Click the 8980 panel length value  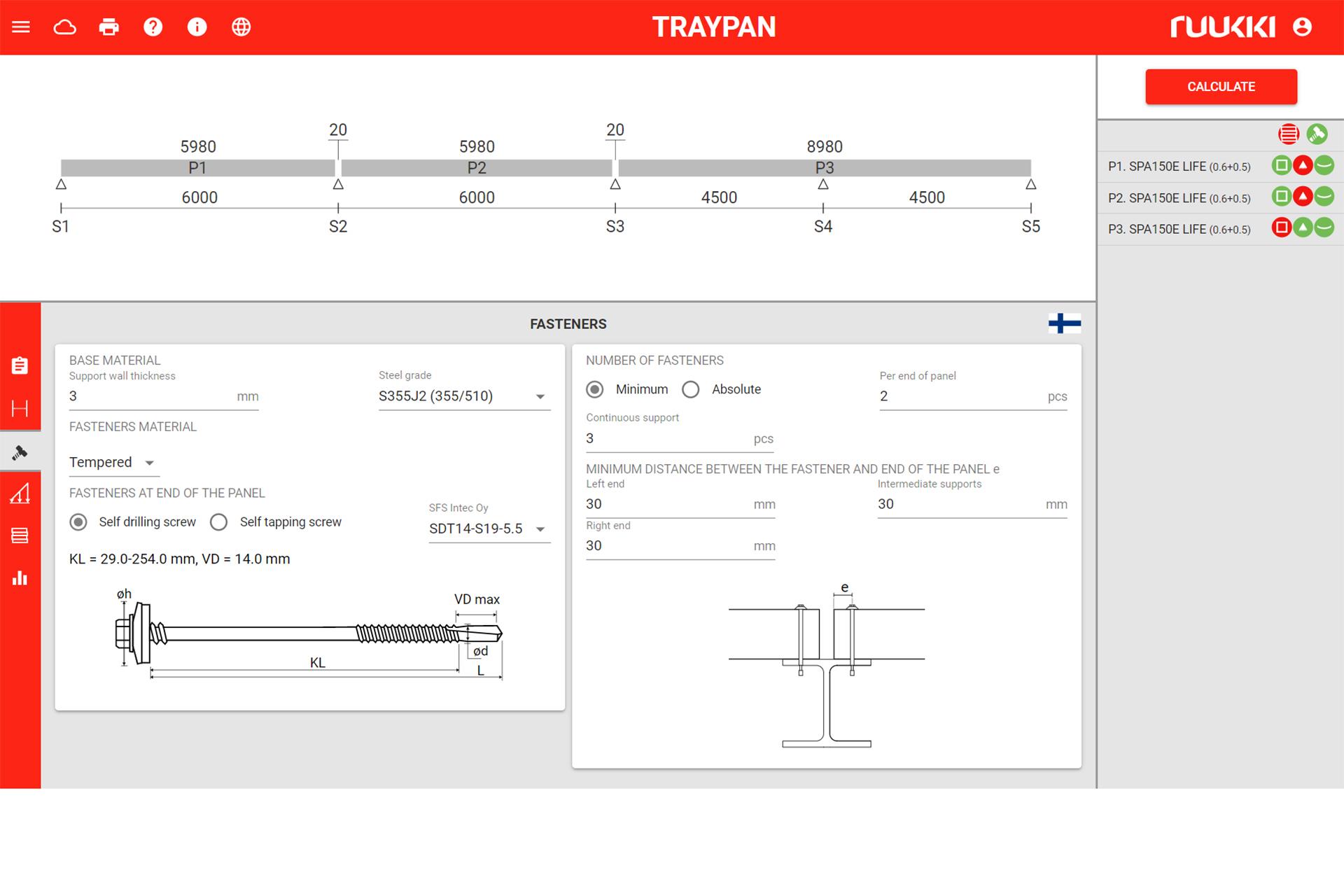coord(825,147)
